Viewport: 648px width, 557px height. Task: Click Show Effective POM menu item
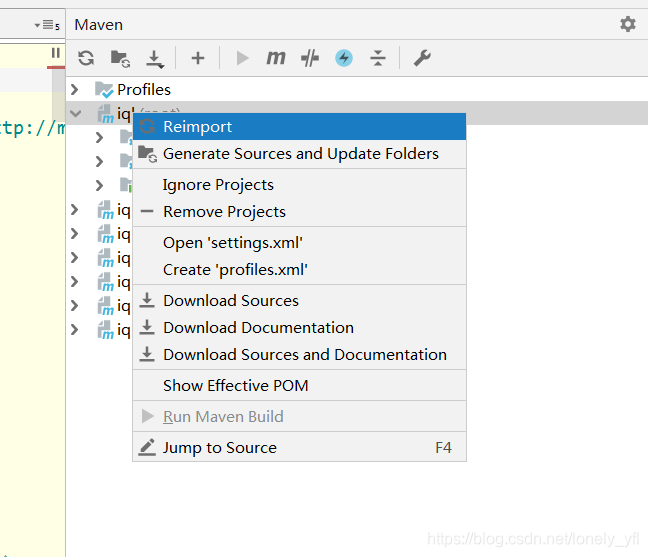click(299, 386)
